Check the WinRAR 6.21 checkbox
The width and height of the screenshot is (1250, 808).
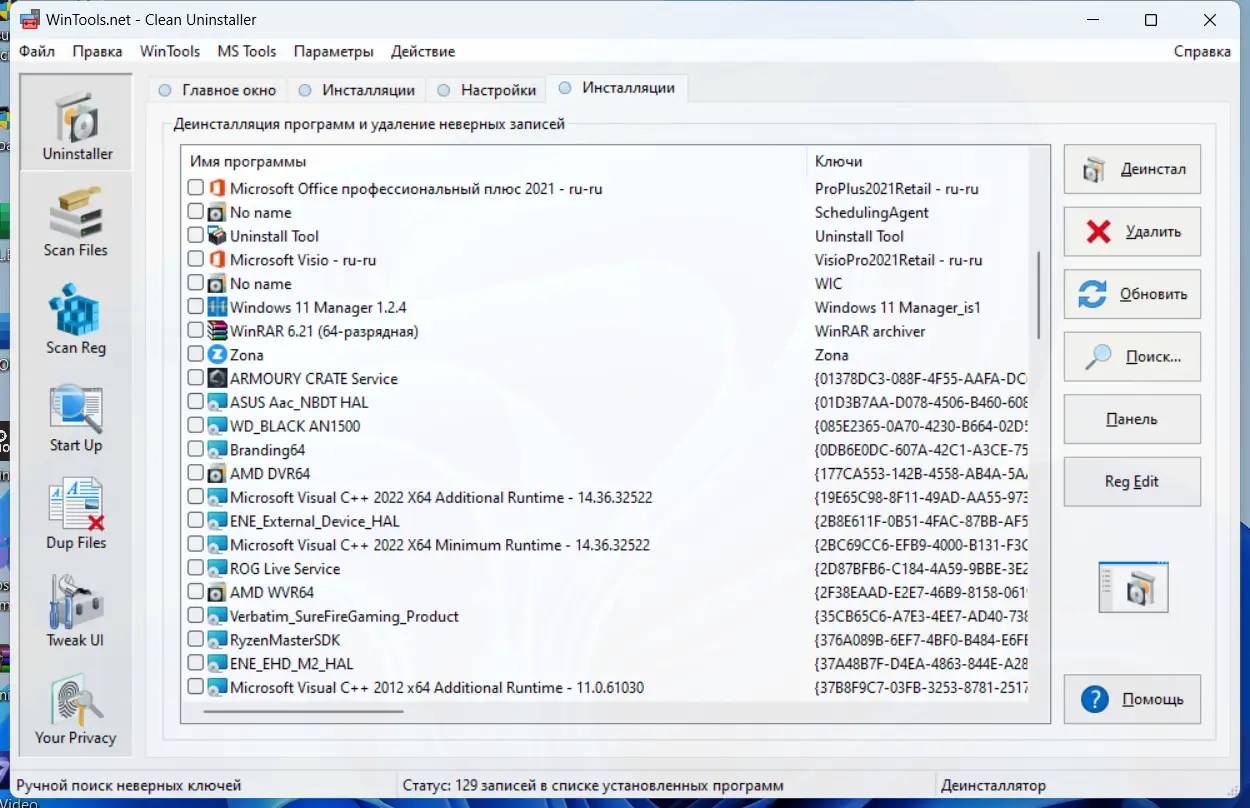pyautogui.click(x=196, y=331)
